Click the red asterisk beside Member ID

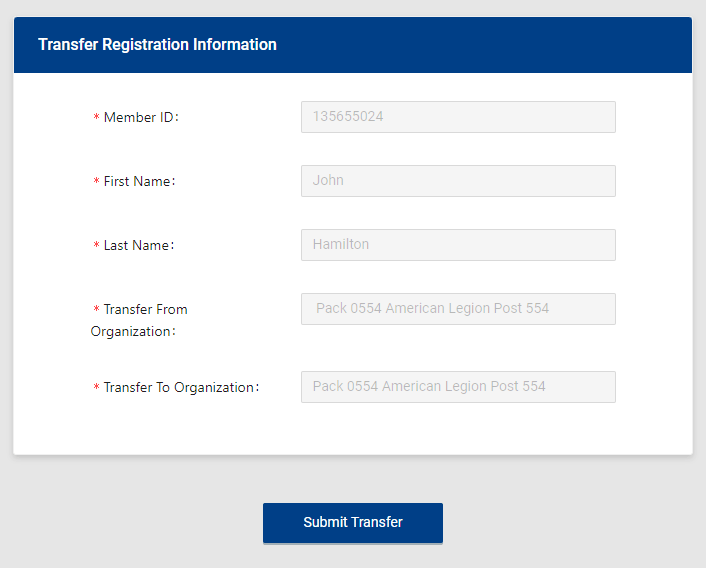click(96, 119)
